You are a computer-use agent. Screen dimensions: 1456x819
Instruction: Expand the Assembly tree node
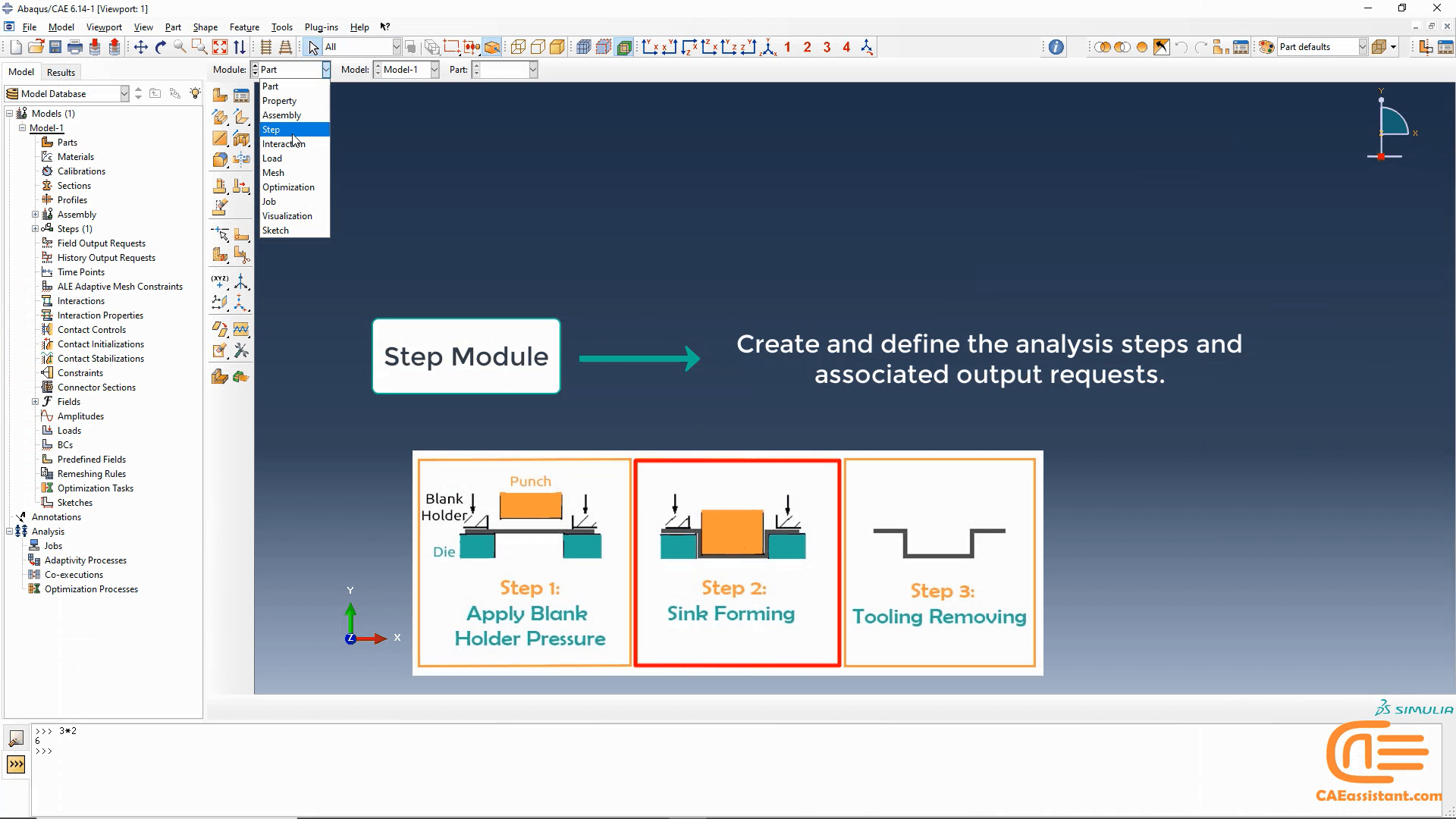[35, 215]
